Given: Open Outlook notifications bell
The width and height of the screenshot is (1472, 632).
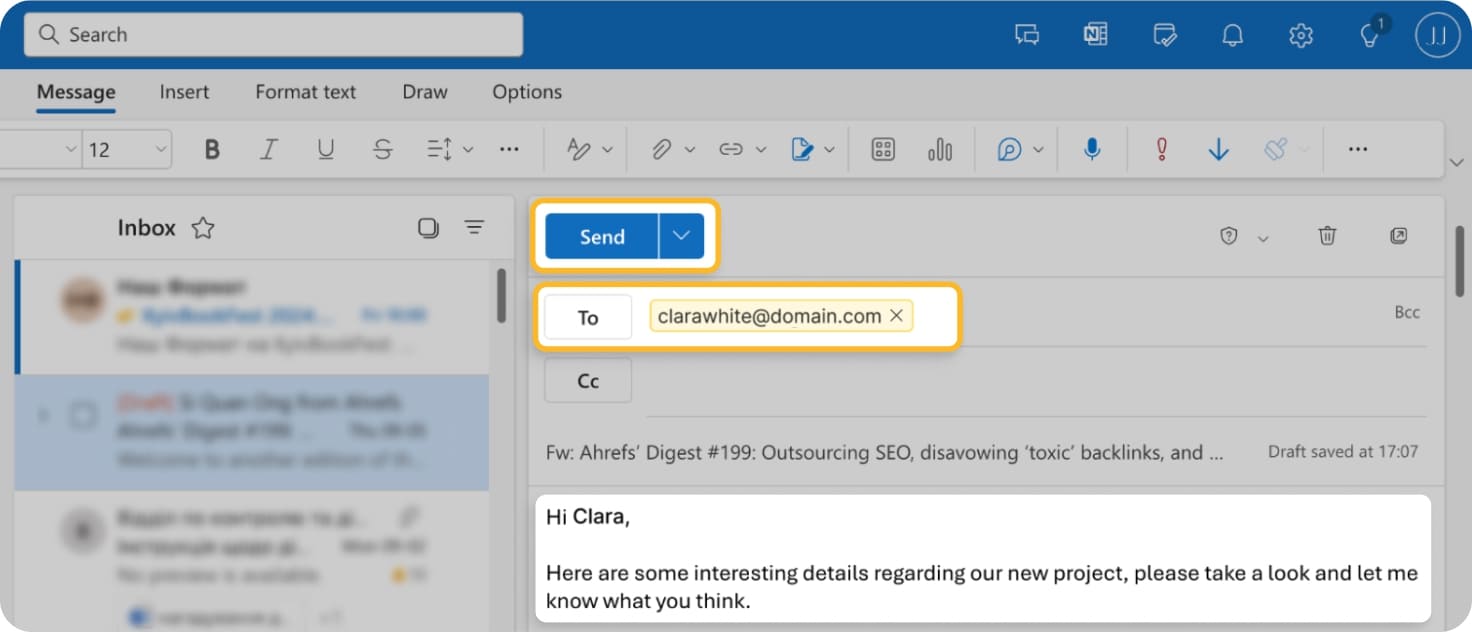Looking at the screenshot, I should click(1232, 34).
